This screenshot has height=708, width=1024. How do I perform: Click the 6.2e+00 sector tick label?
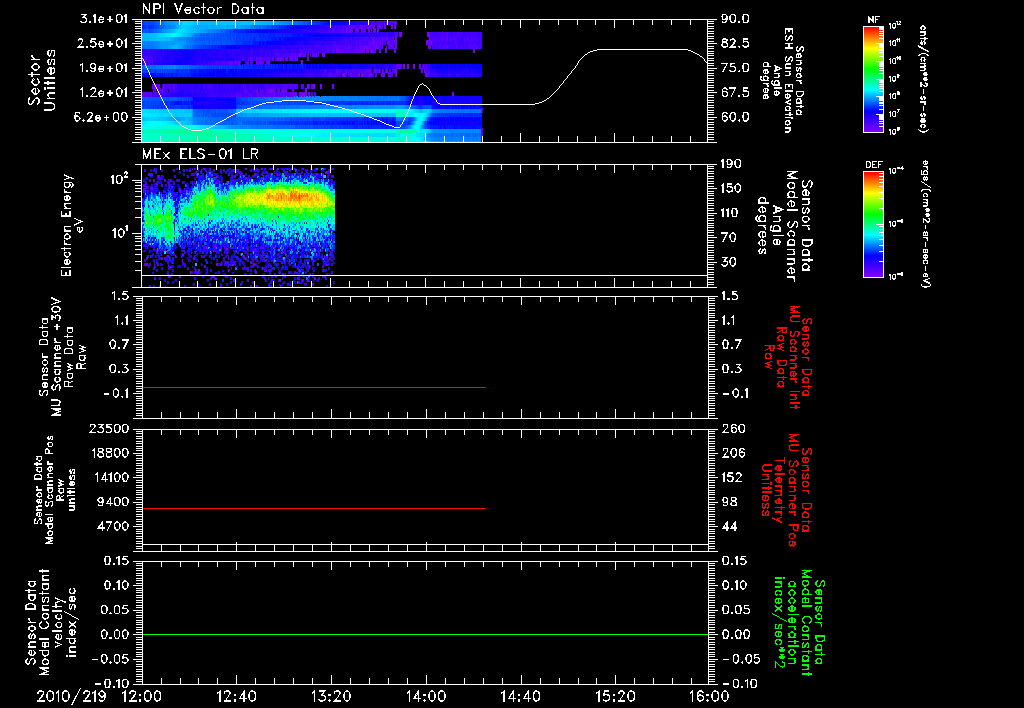tap(103, 117)
